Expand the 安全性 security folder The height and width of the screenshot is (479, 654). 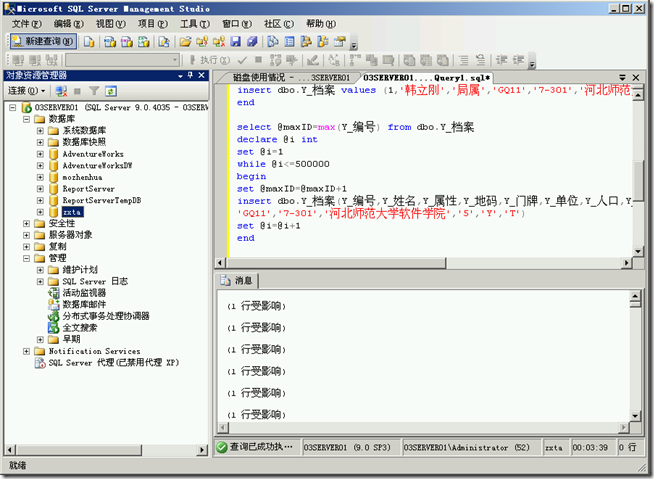point(26,224)
